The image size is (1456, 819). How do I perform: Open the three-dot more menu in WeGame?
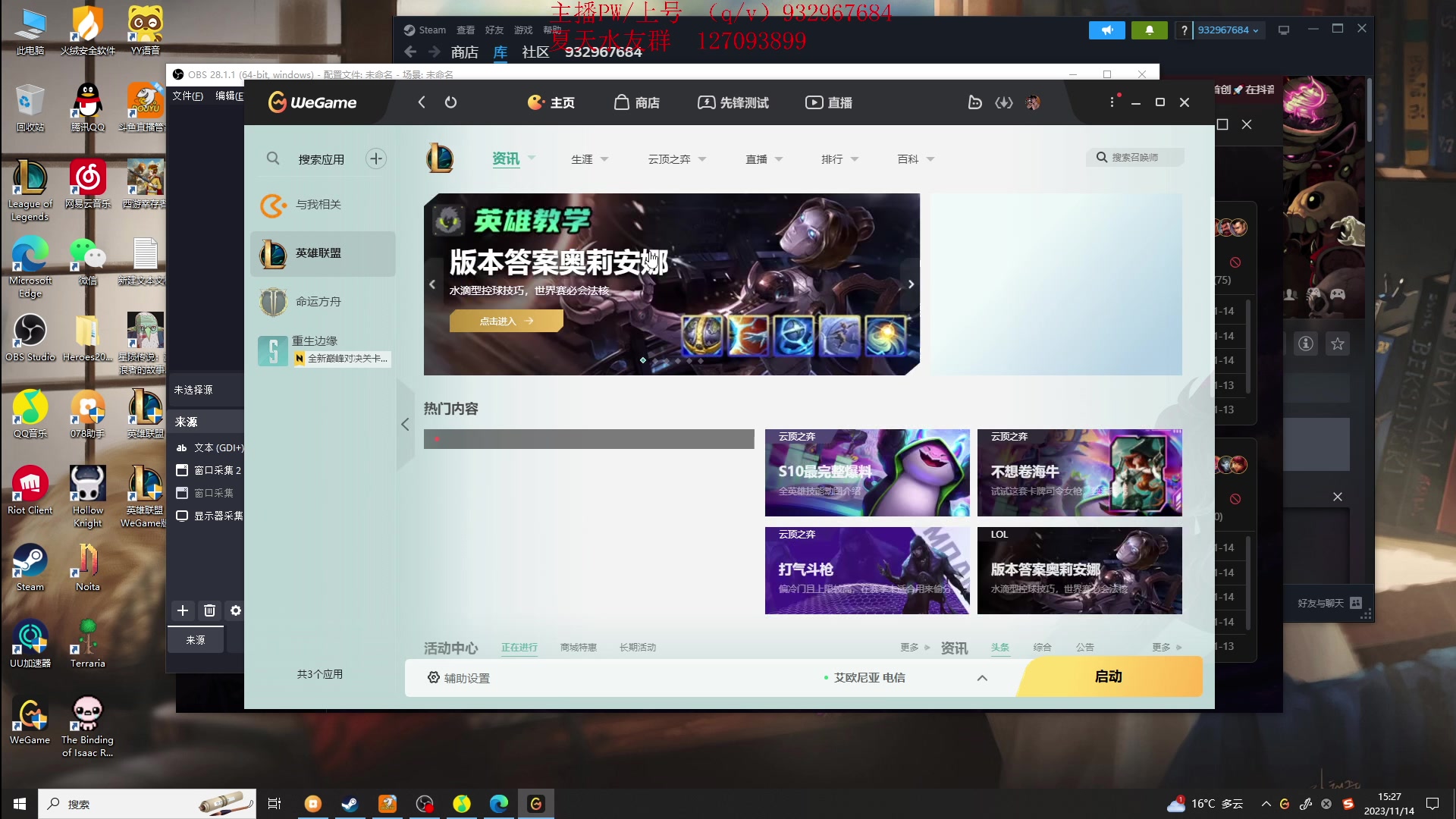point(1112,102)
